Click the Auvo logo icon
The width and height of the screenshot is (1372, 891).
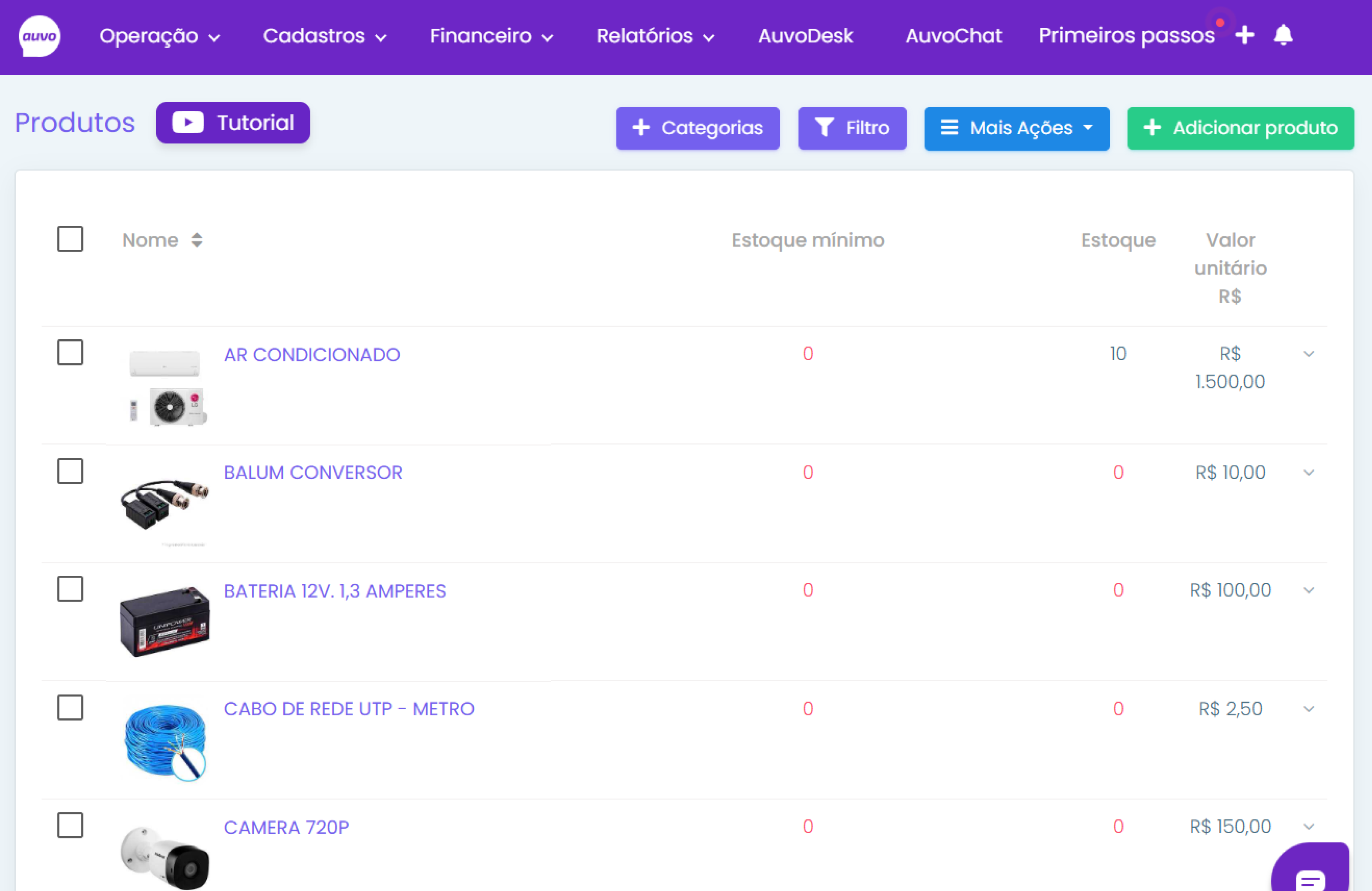[x=39, y=36]
